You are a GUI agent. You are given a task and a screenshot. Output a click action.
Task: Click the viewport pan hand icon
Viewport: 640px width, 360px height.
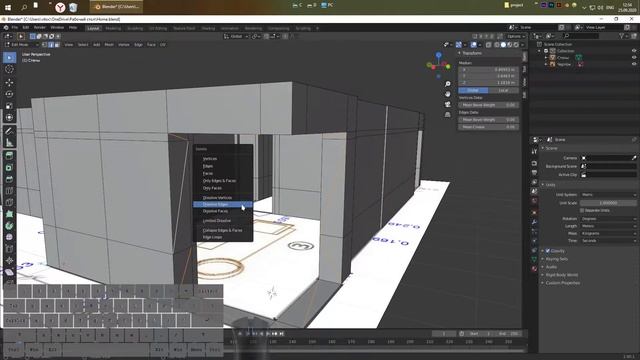[x=448, y=94]
